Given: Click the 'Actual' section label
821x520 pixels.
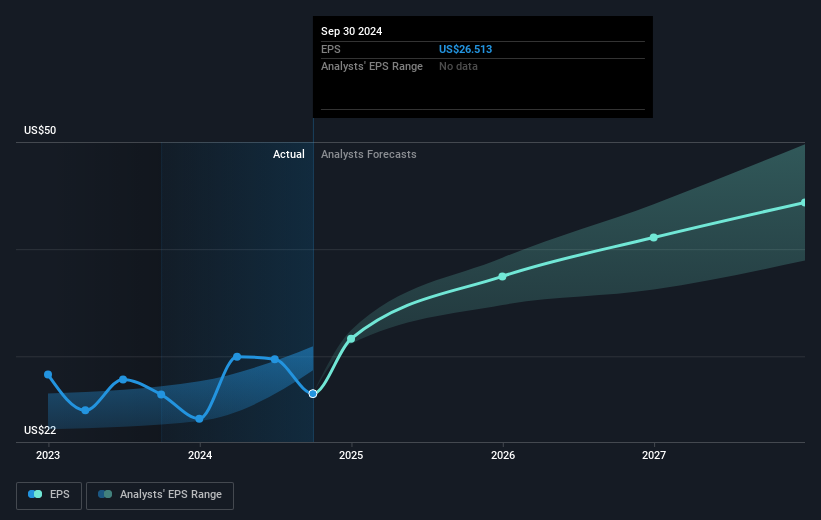Looking at the screenshot, I should pyautogui.click(x=289, y=154).
